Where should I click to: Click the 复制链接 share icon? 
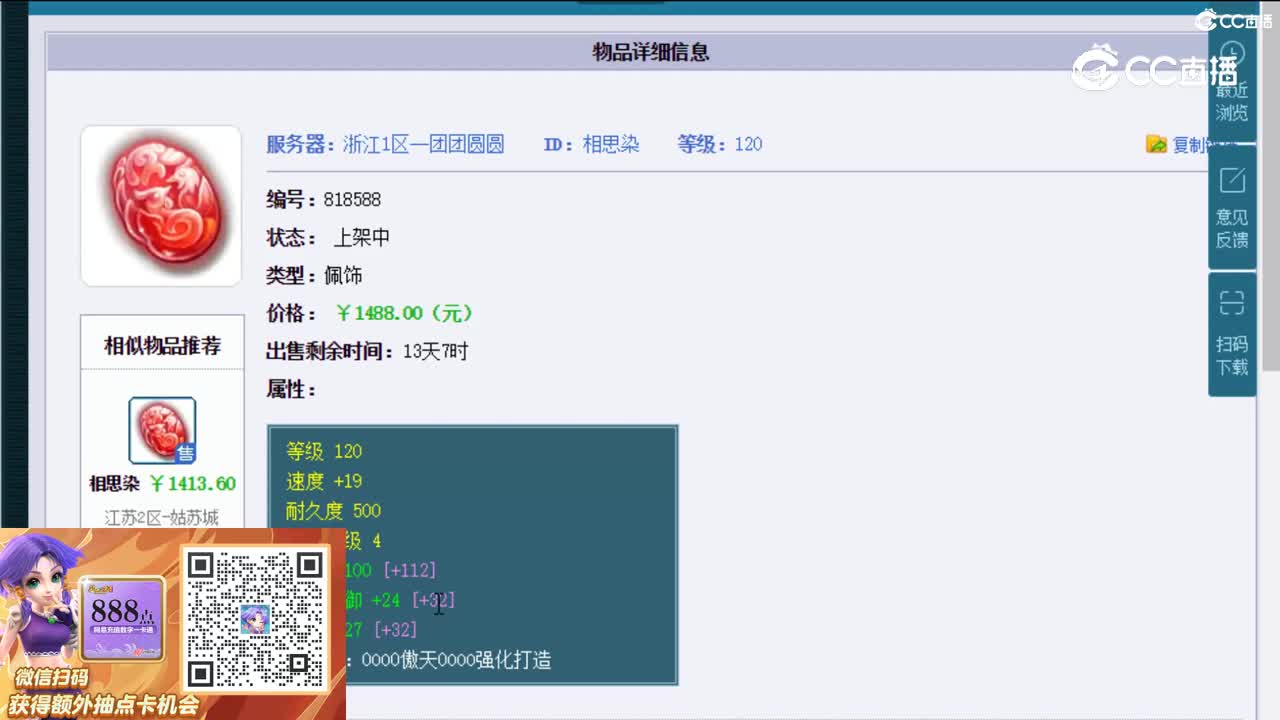pyautogui.click(x=1155, y=144)
